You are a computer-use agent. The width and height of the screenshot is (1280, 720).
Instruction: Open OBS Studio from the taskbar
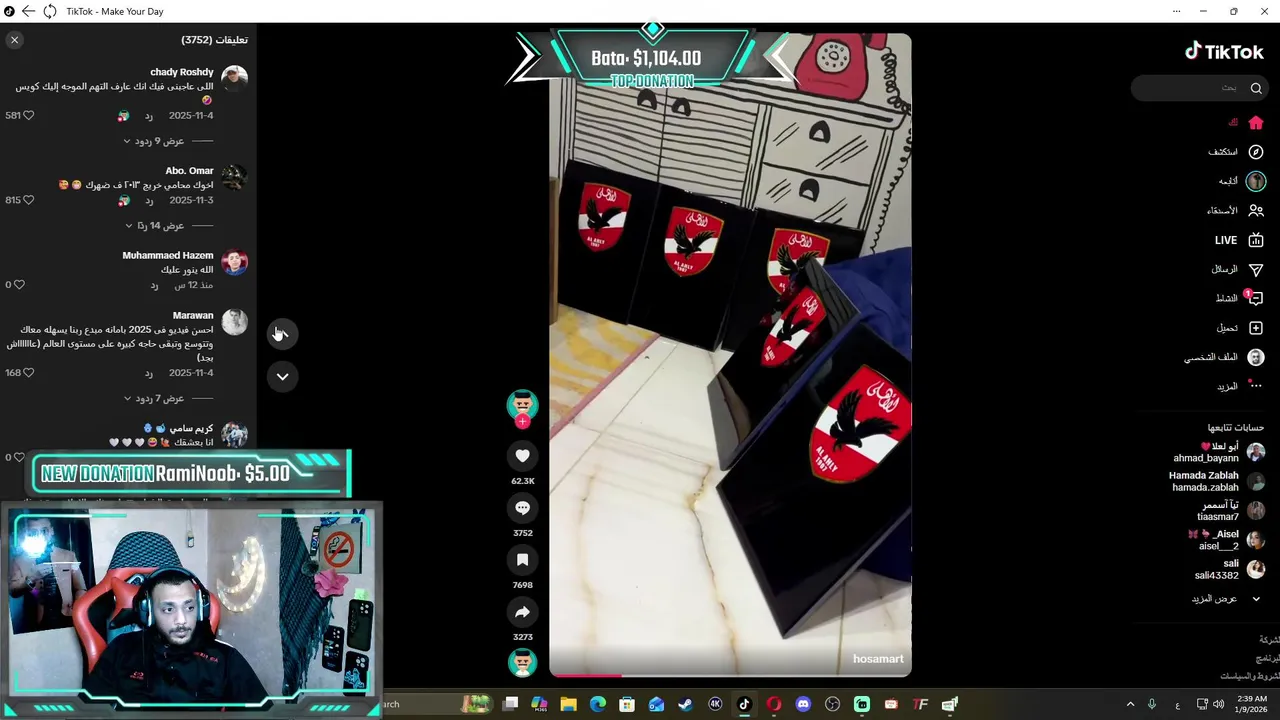(832, 704)
